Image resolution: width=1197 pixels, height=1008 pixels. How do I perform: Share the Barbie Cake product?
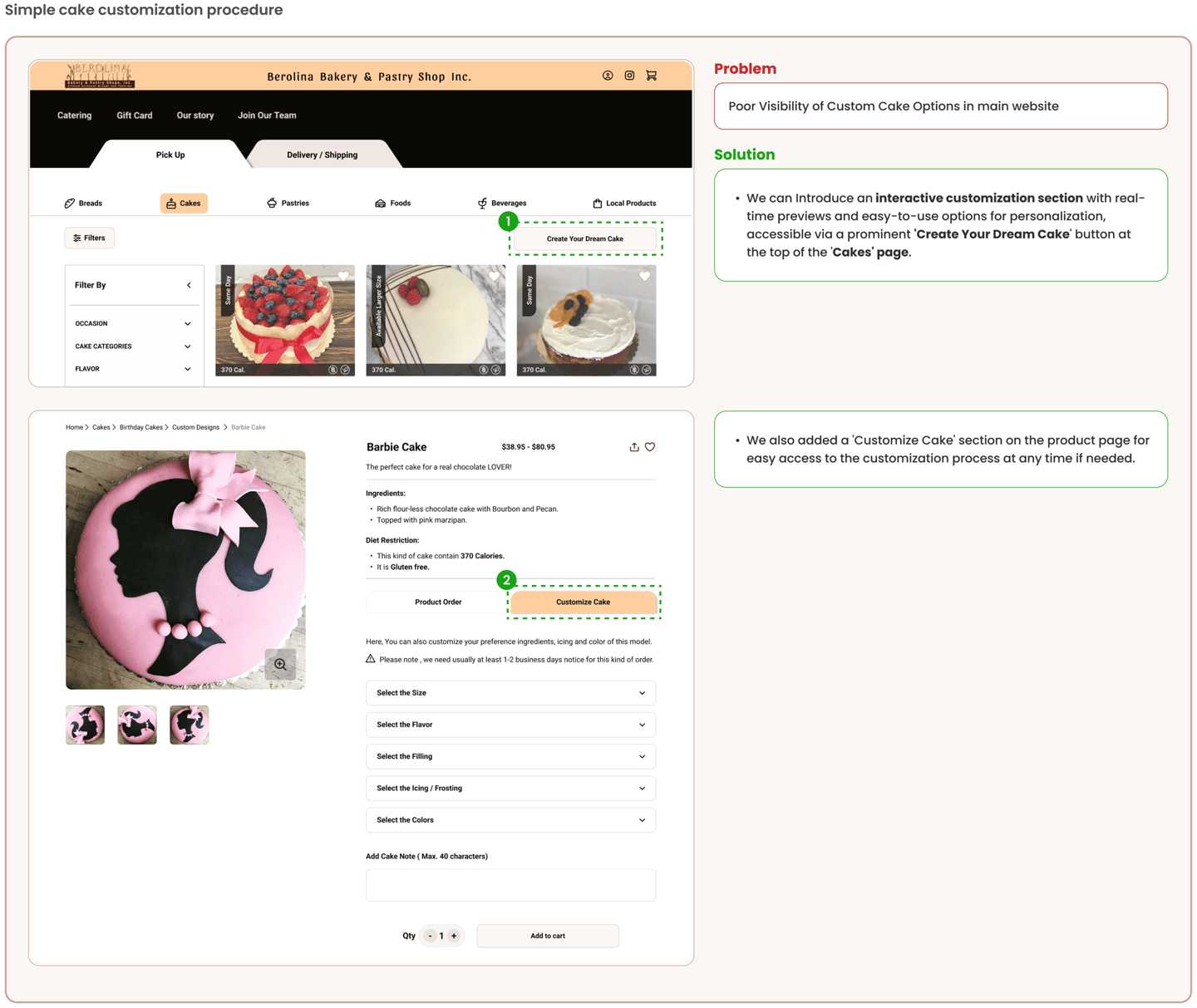pos(634,447)
